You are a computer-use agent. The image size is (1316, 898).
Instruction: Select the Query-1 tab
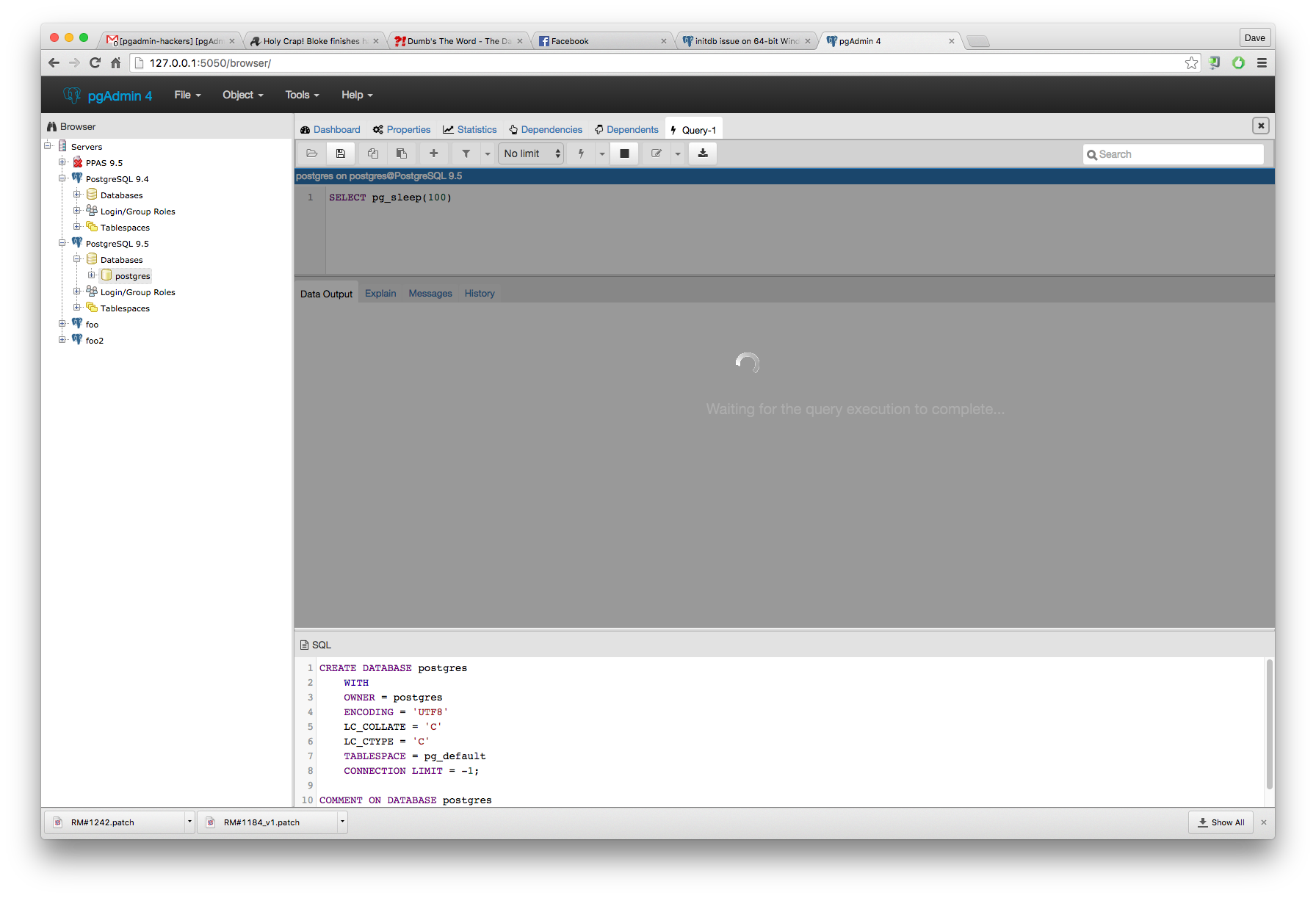click(694, 130)
